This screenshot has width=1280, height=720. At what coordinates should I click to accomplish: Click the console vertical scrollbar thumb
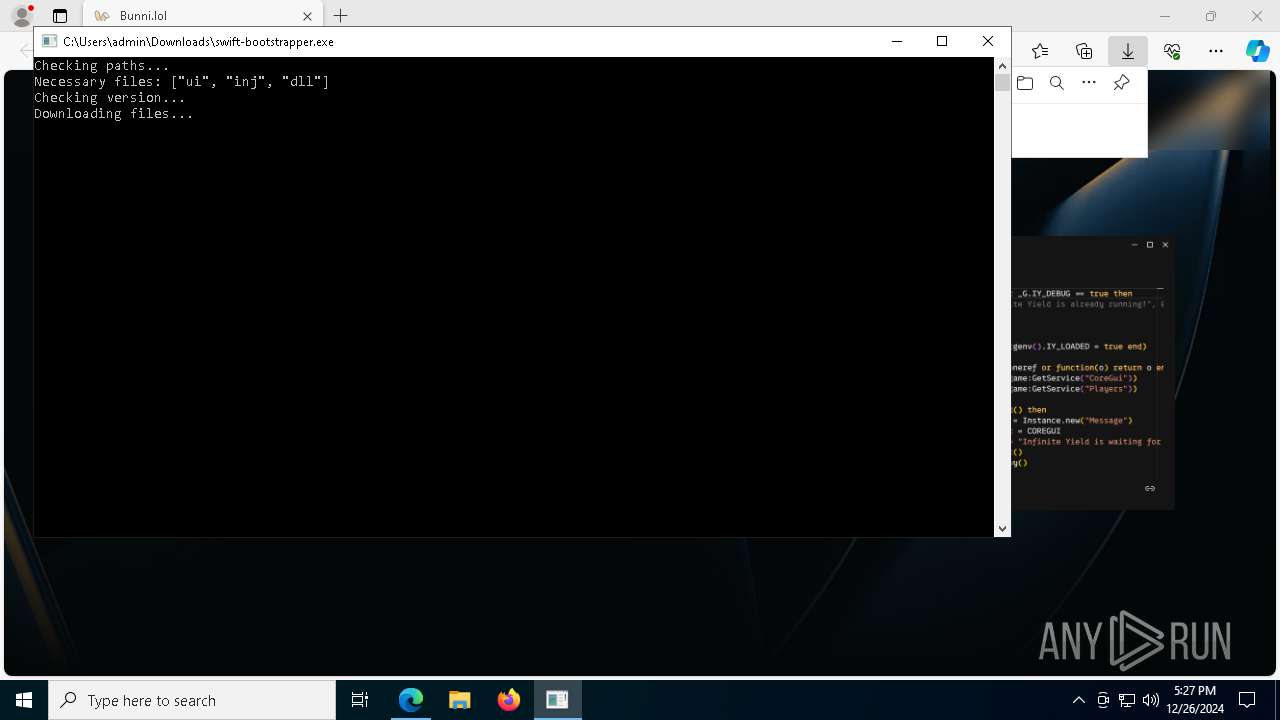pos(1002,83)
